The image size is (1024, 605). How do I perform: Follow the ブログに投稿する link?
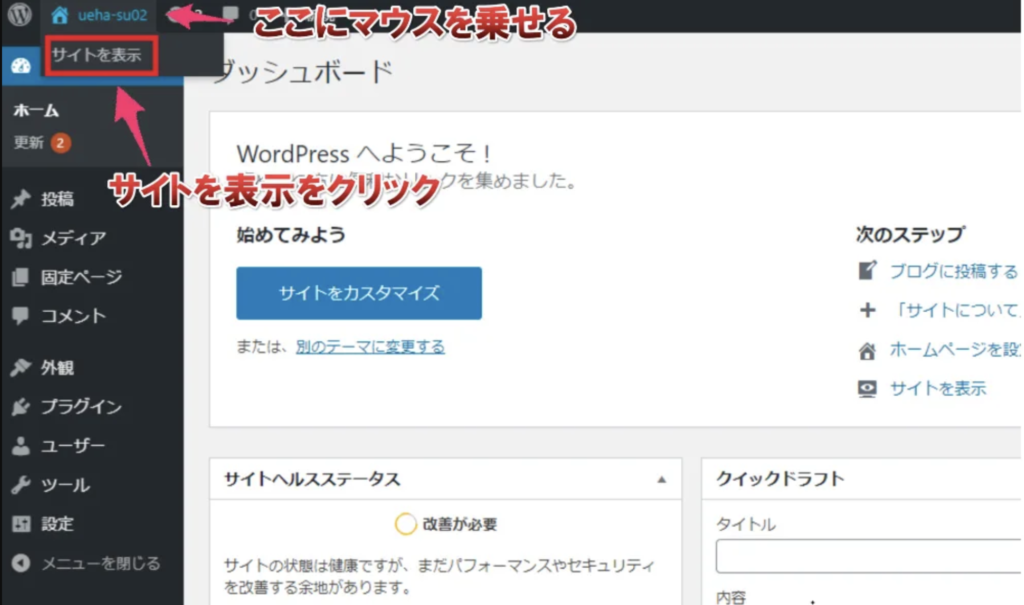(x=954, y=271)
